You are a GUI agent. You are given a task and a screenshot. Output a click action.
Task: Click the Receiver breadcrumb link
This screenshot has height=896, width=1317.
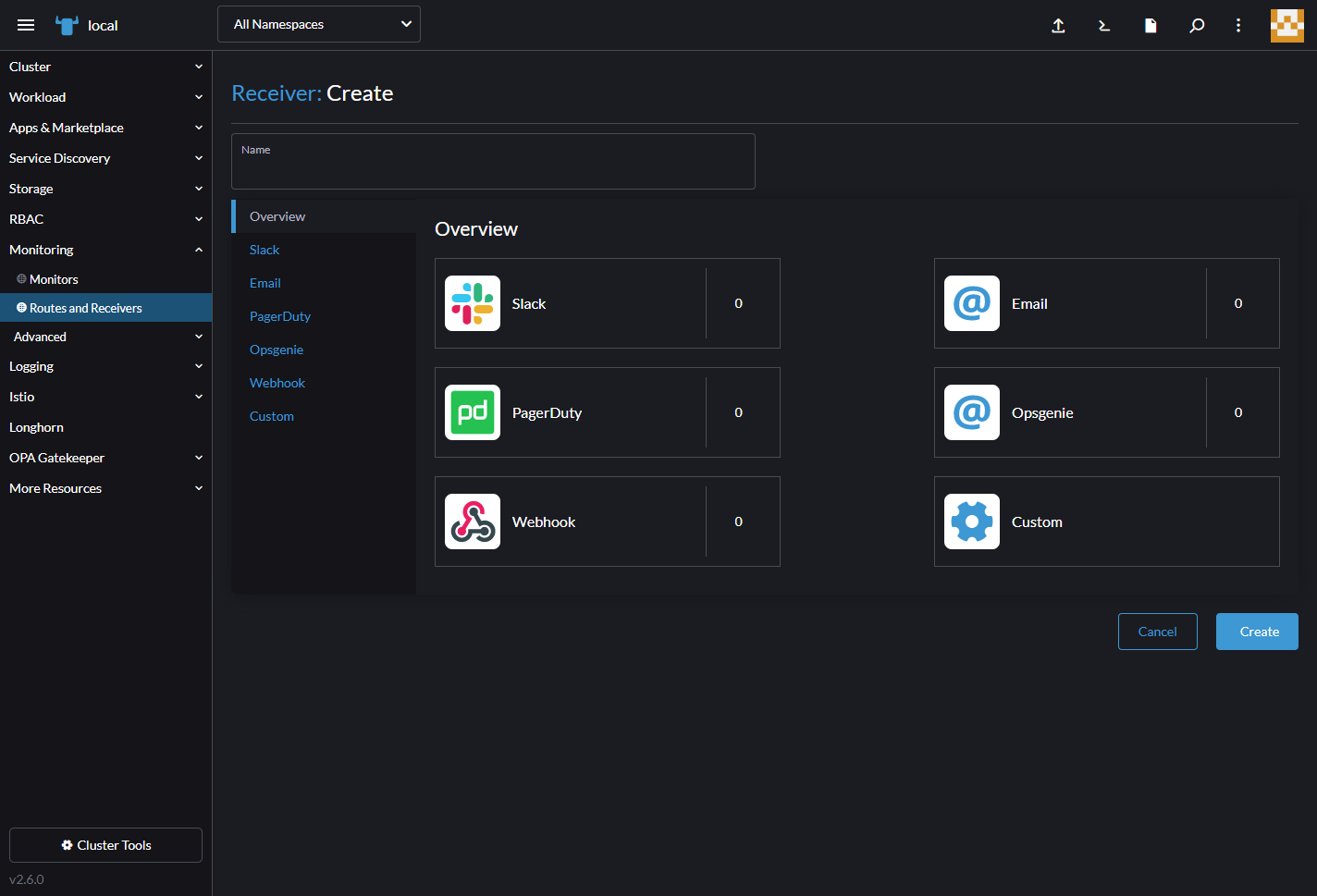[277, 93]
